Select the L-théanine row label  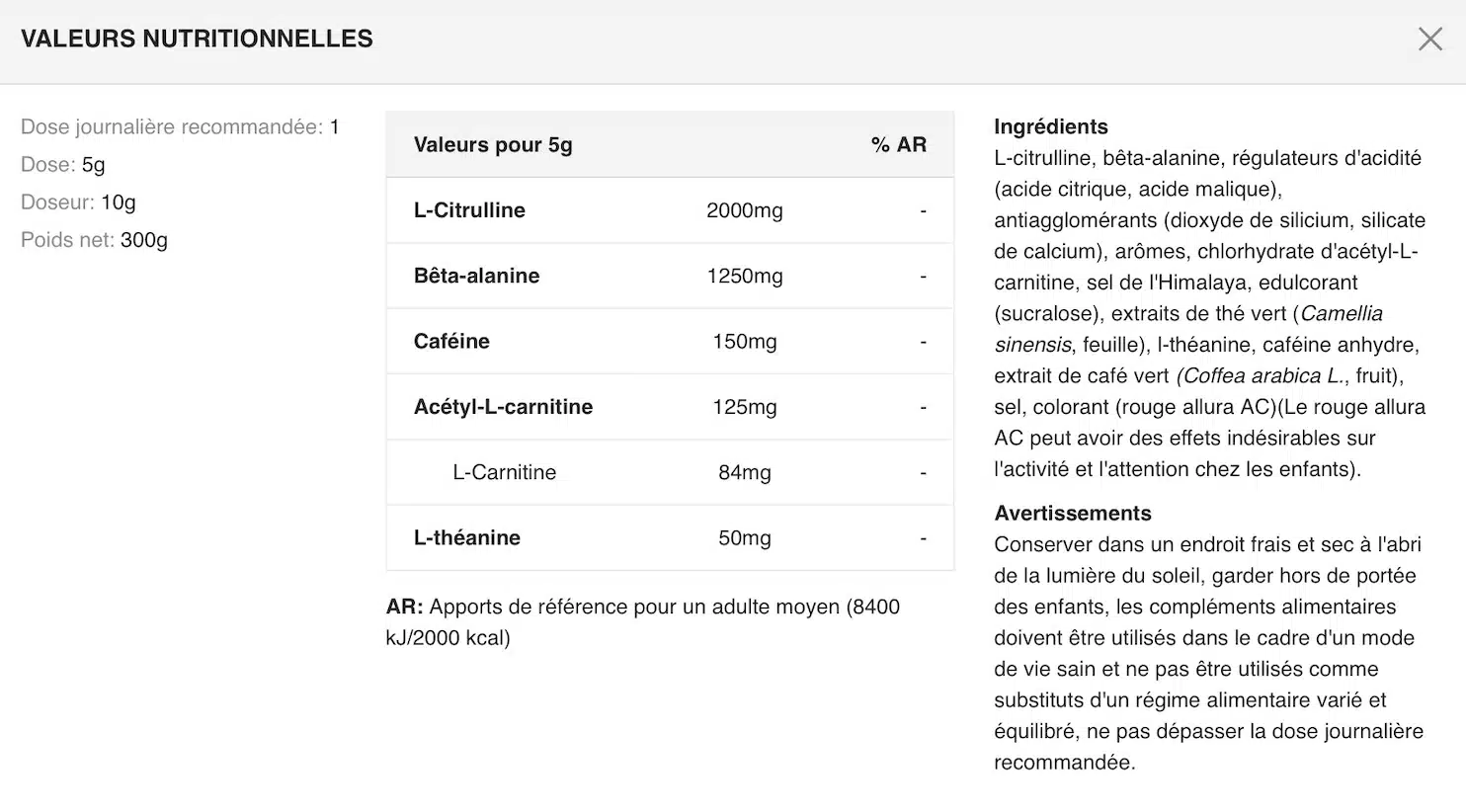click(466, 537)
